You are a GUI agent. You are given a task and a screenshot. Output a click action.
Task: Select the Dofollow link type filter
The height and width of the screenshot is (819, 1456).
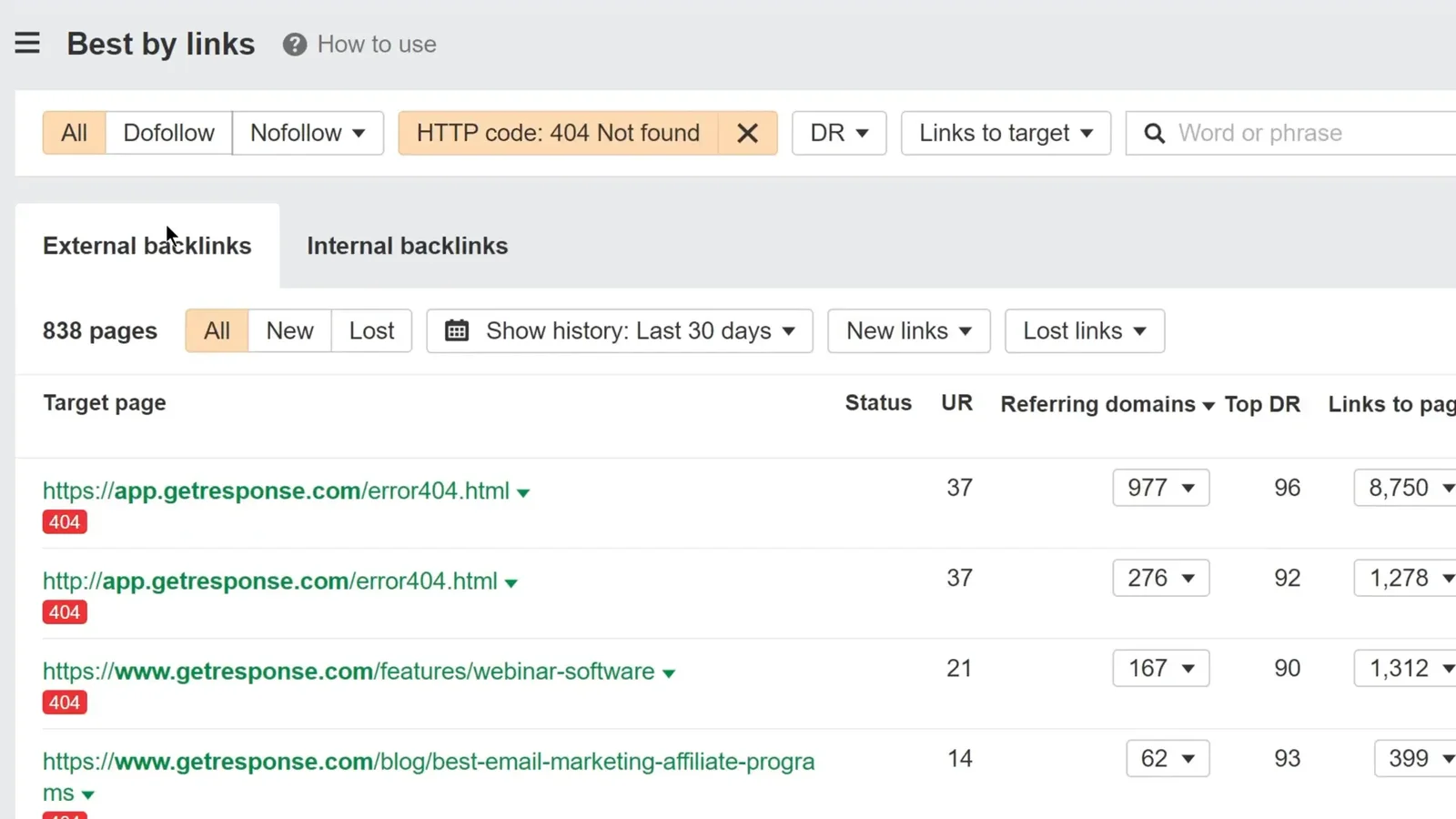coord(168,133)
